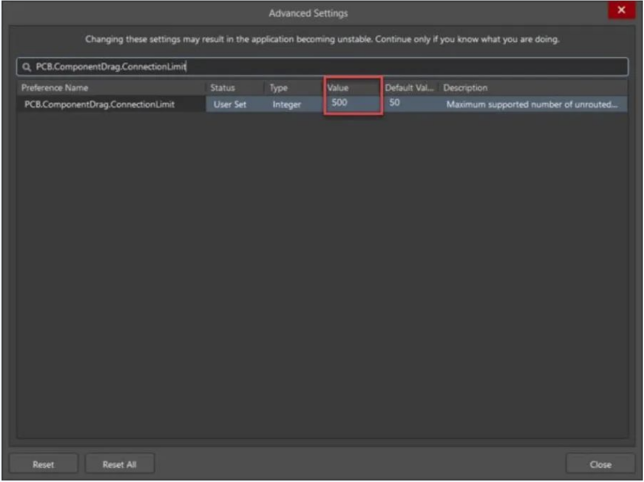The width and height of the screenshot is (644, 482).
Task: Click the Type column header
Action: pyautogui.click(x=293, y=88)
